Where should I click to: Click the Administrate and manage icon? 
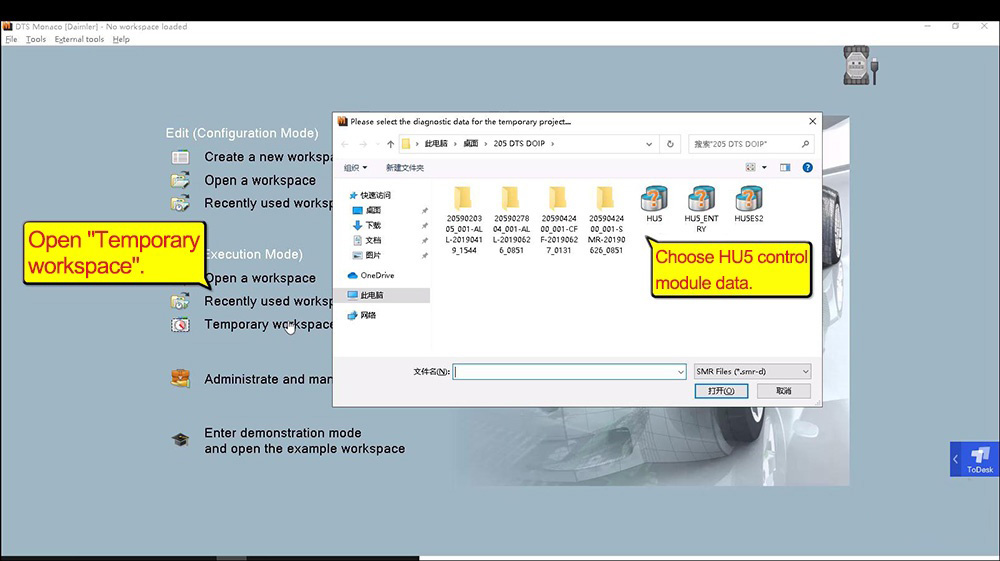tap(180, 378)
